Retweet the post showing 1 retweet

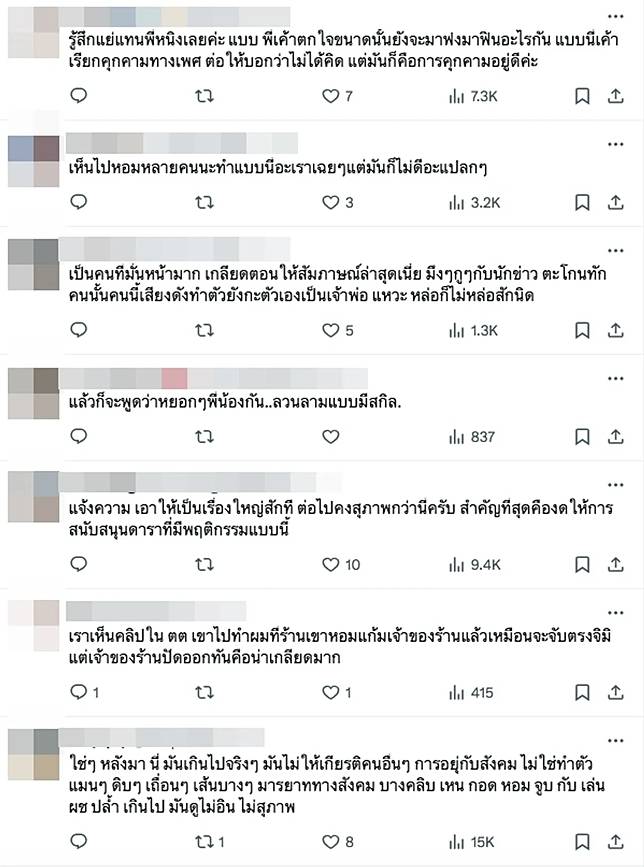coord(210,842)
